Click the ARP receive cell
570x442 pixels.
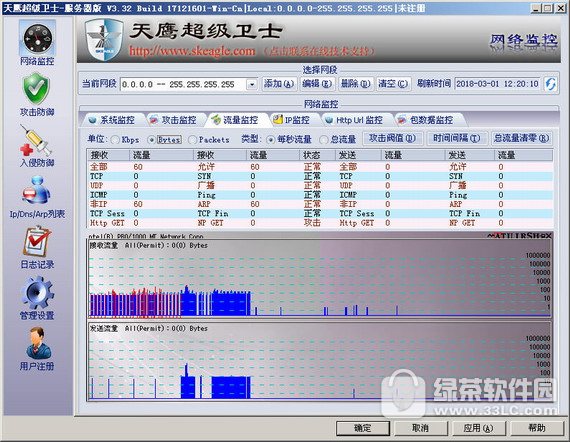tap(204, 204)
